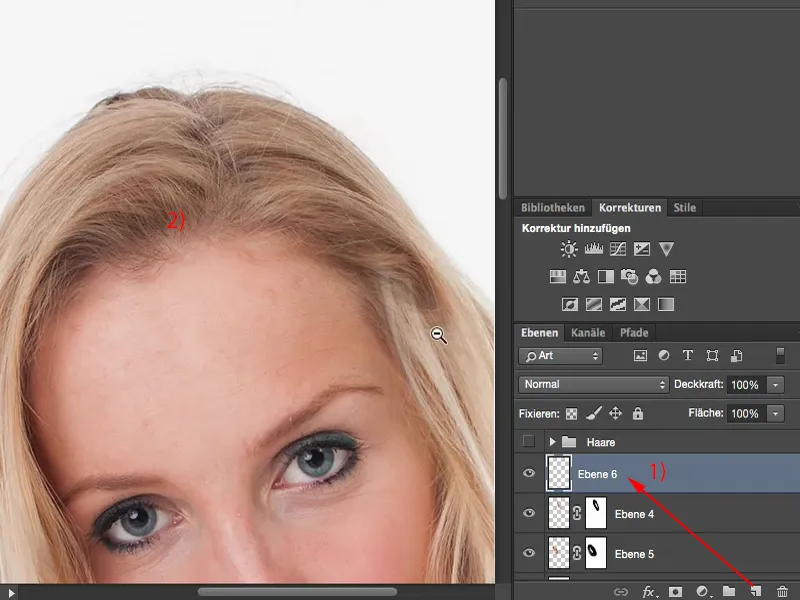Lock transparent pixels
Screen dimensions: 800x600
[x=571, y=414]
